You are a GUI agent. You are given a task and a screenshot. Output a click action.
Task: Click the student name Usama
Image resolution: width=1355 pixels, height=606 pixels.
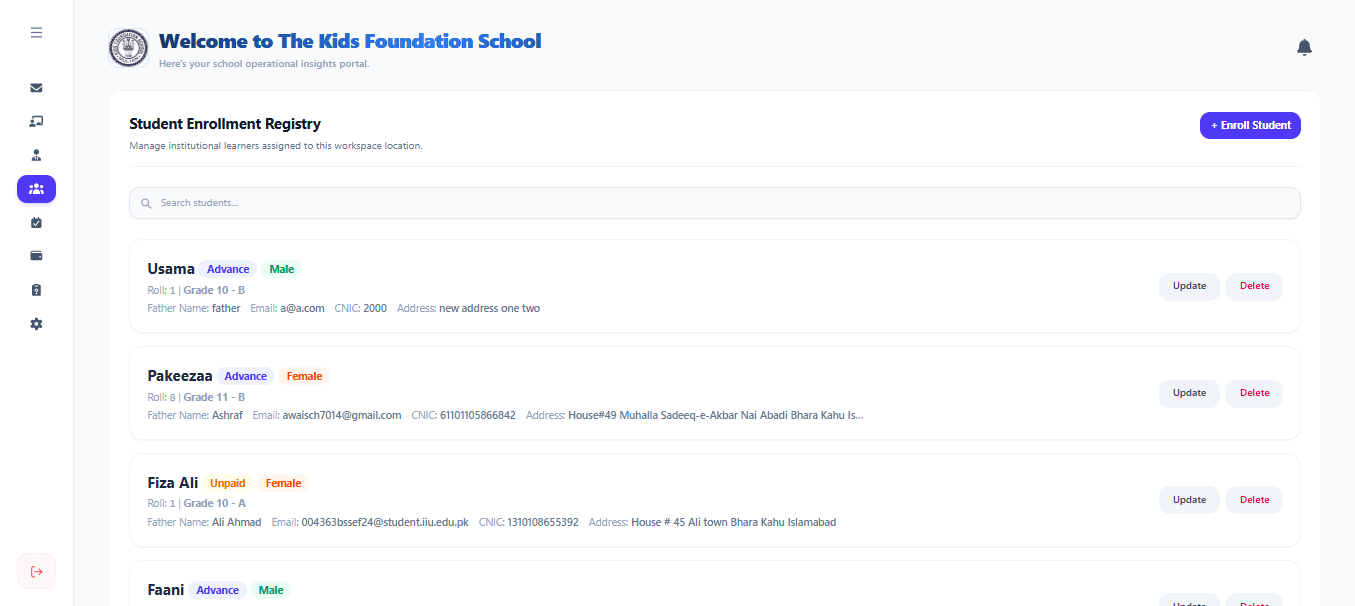(x=171, y=269)
